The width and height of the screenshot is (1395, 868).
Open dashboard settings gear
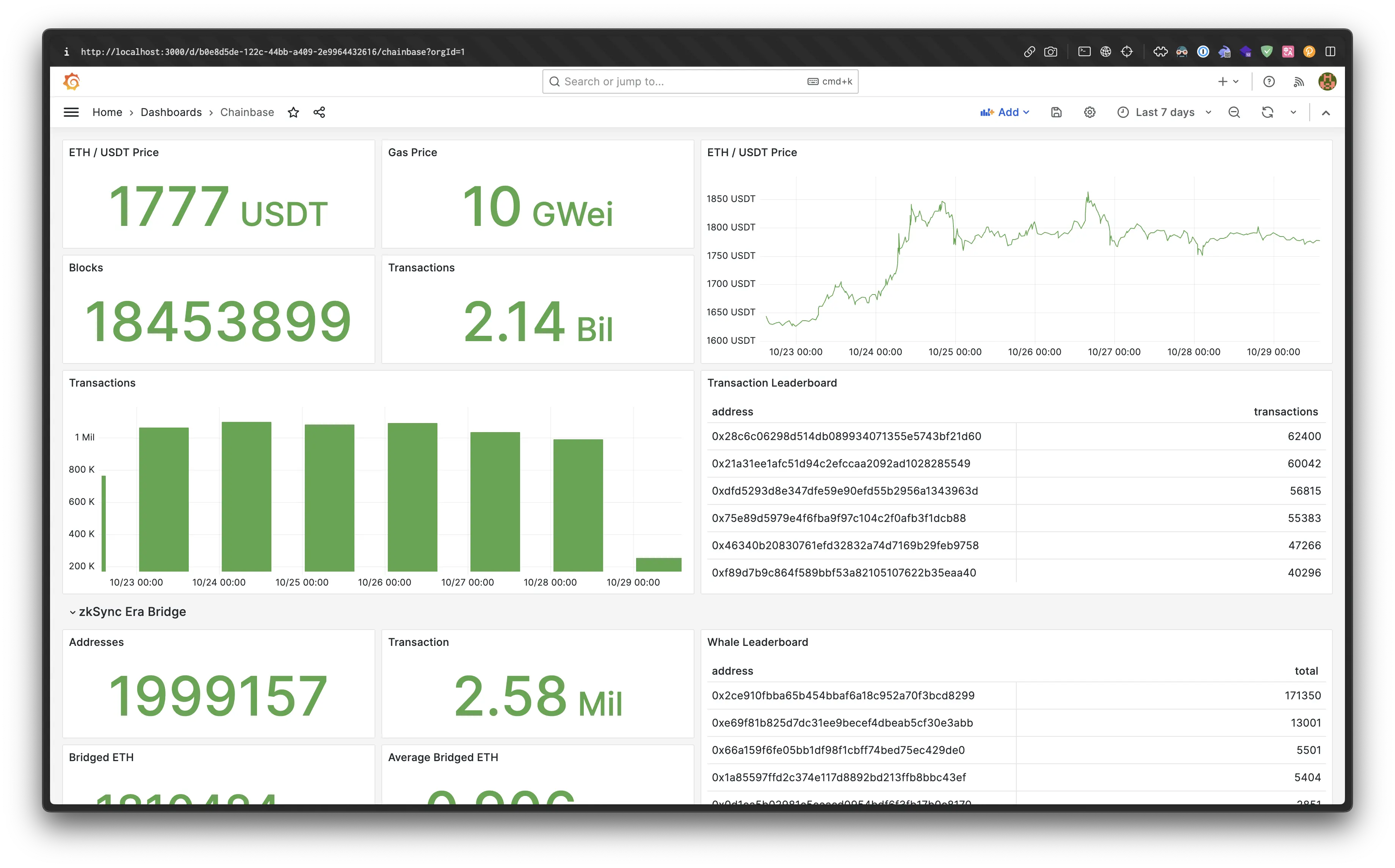pos(1089,113)
